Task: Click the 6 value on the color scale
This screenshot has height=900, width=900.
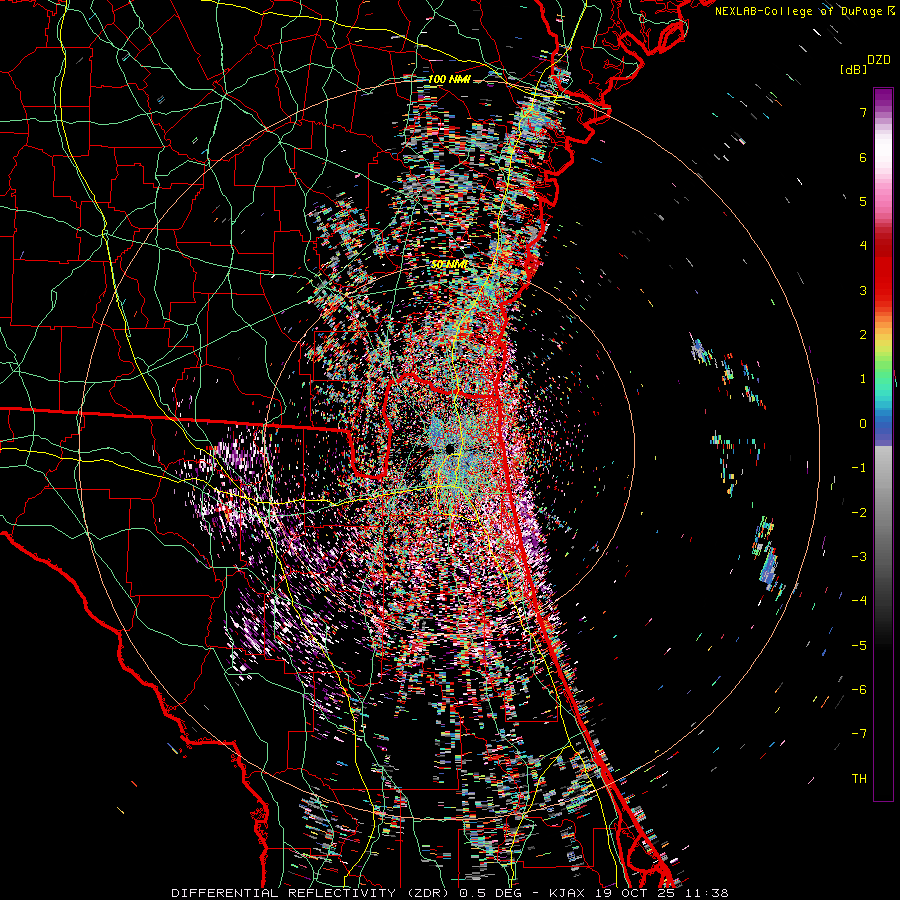Action: [863, 157]
